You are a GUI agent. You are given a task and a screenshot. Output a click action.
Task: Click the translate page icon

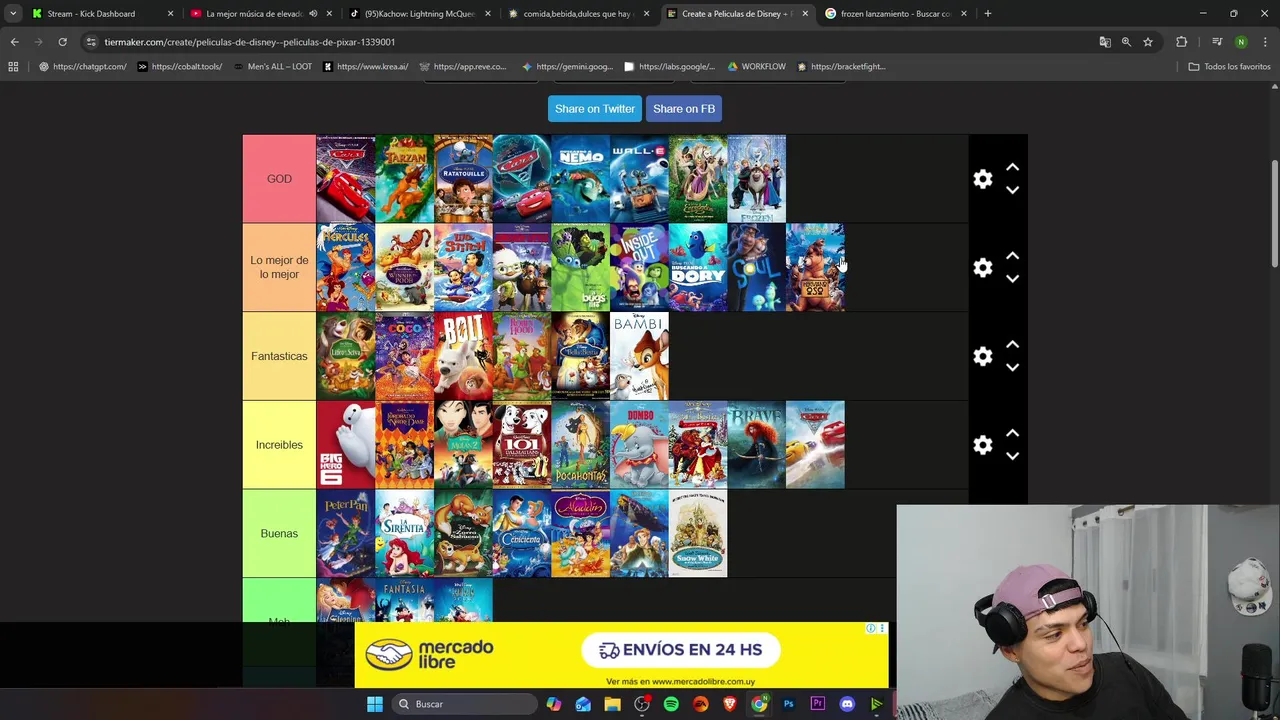(x=1105, y=42)
